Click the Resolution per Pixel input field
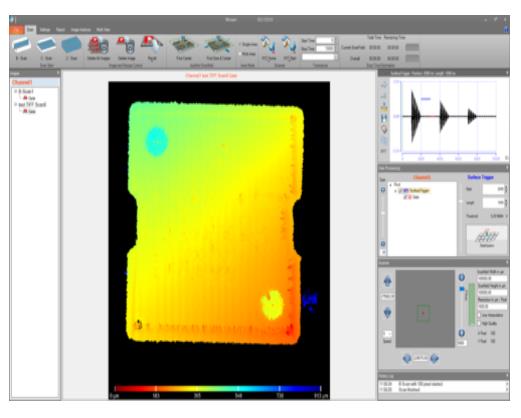521x418 pixels. coord(492,306)
